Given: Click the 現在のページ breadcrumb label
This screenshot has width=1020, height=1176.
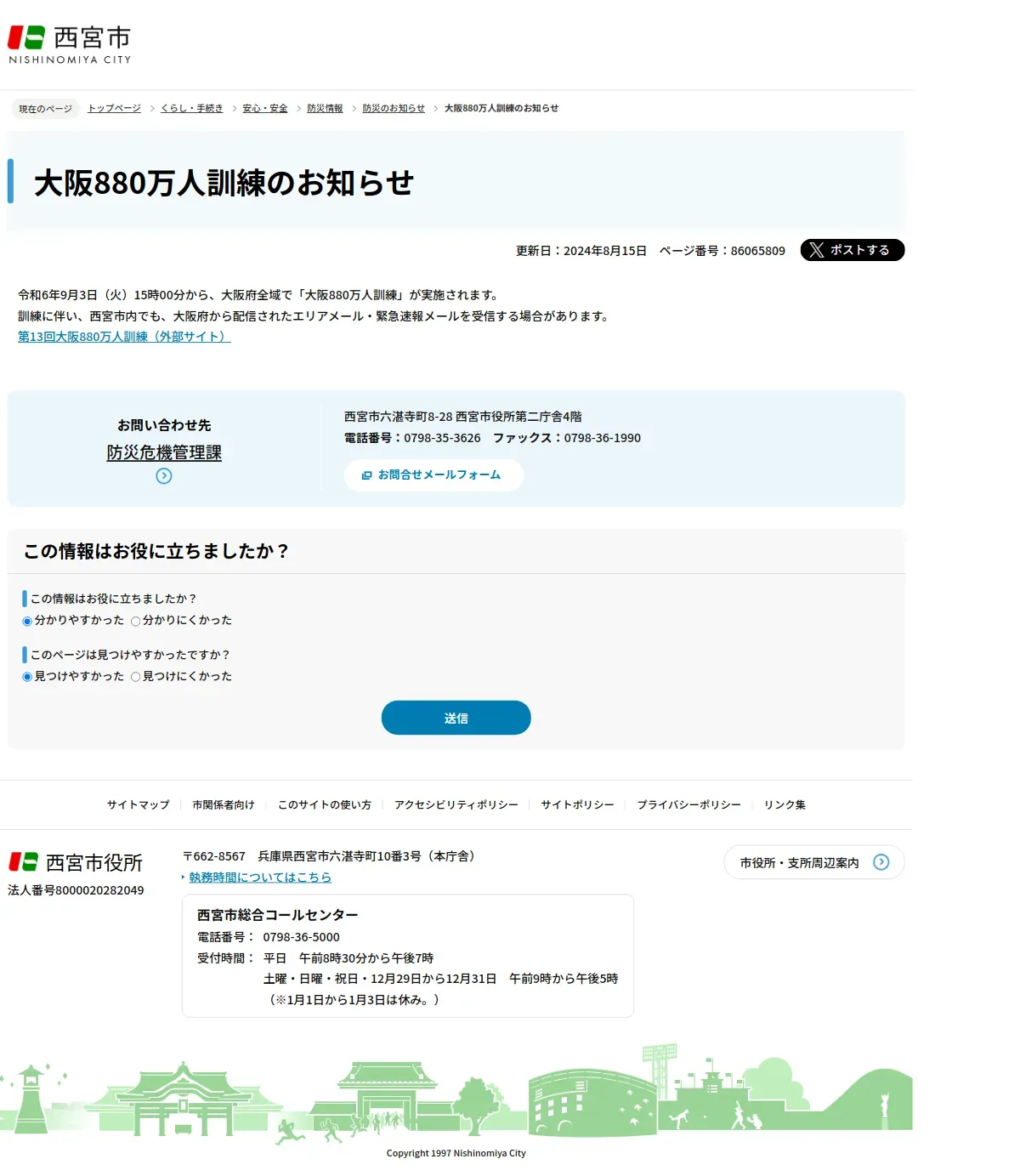Looking at the screenshot, I should pos(46,109).
